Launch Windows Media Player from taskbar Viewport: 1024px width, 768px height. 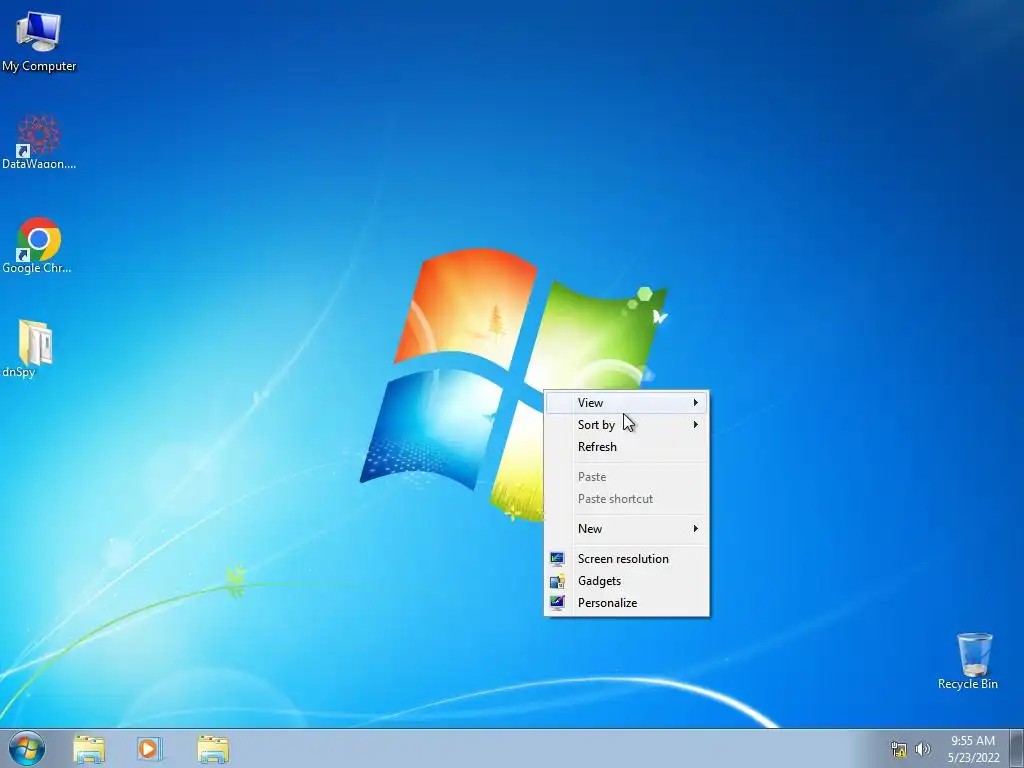pyautogui.click(x=150, y=749)
